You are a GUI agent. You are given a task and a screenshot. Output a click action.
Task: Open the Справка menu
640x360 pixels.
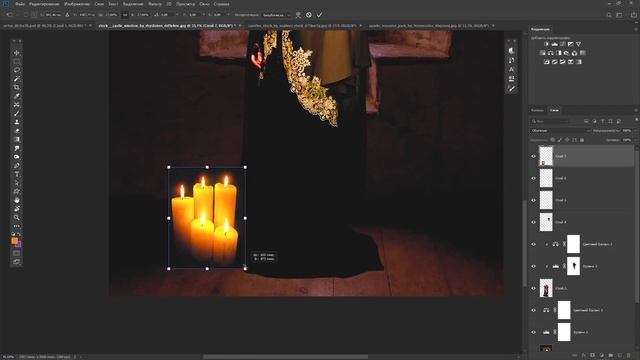click(222, 4)
